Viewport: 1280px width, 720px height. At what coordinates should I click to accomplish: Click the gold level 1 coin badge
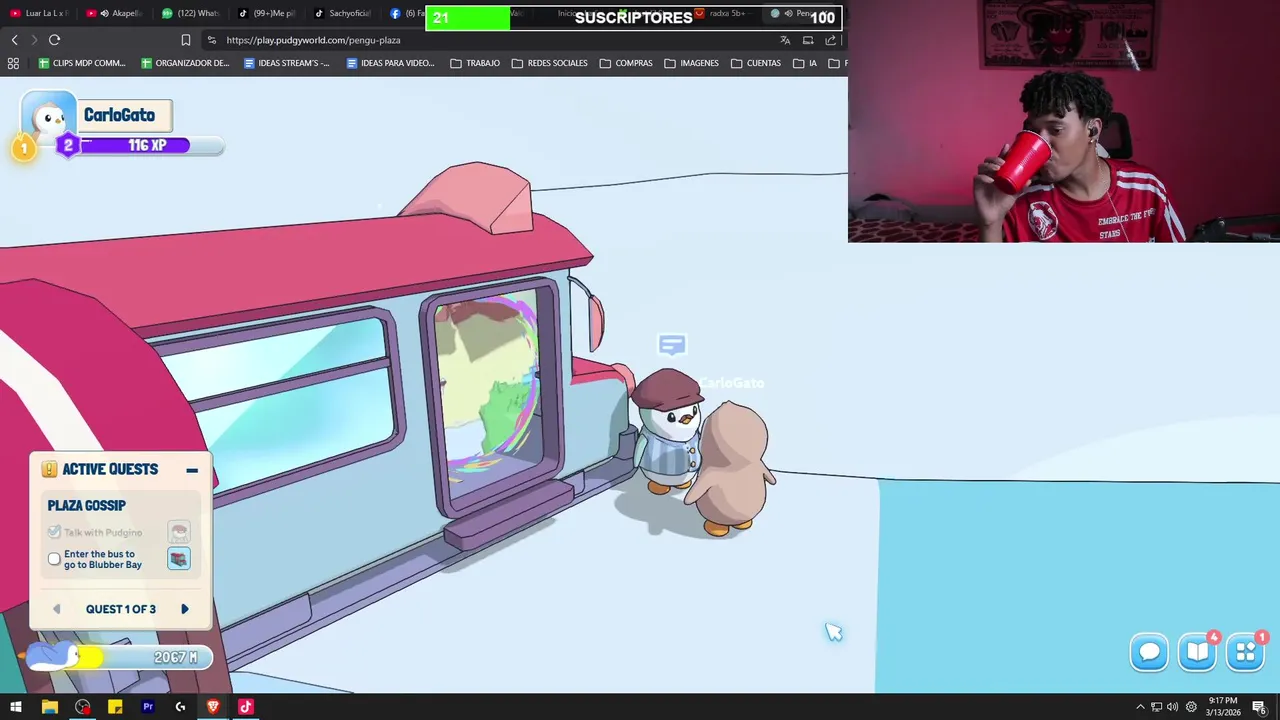23,149
